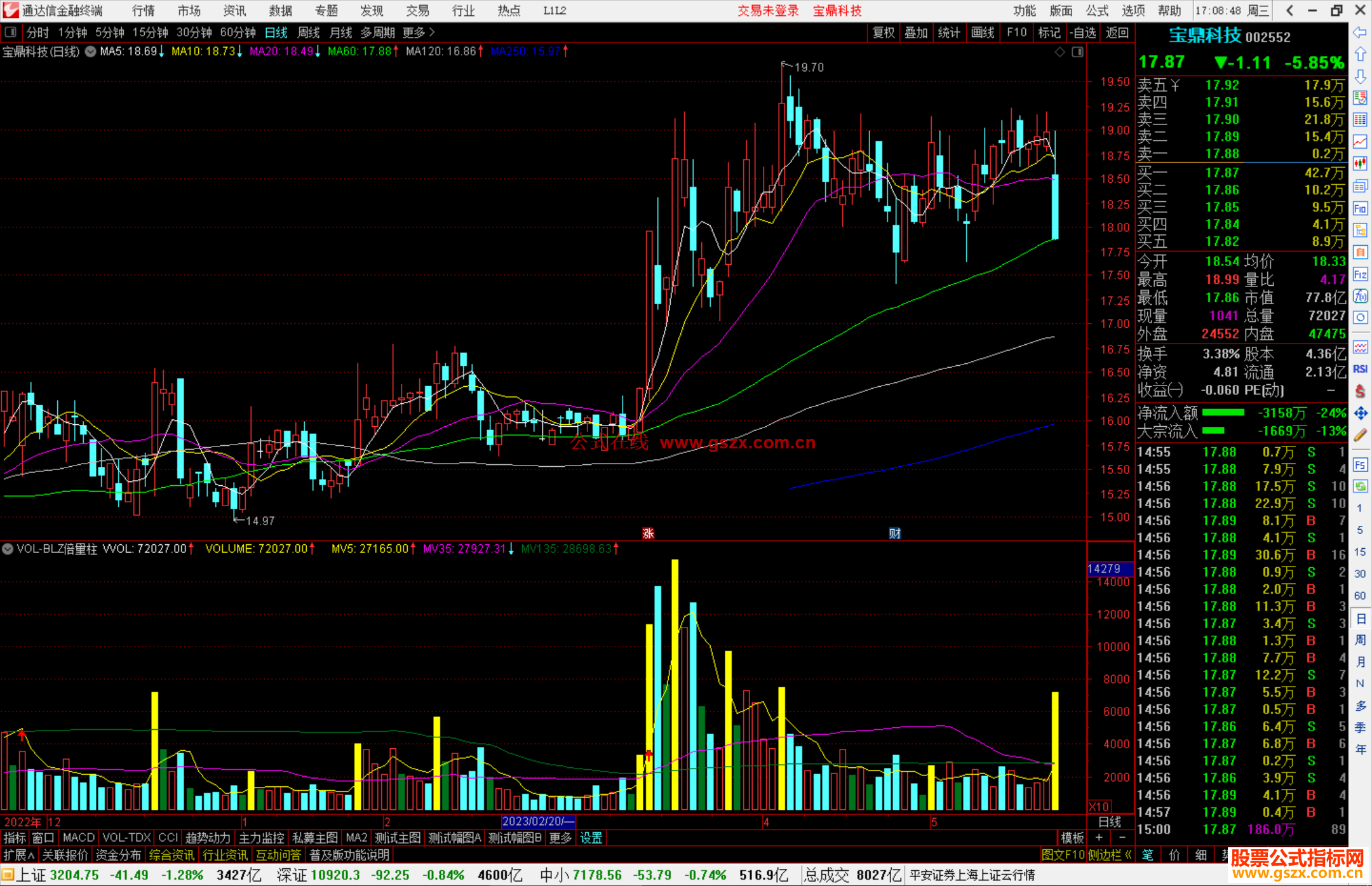Image resolution: width=1372 pixels, height=886 pixels.
Task: Click the green refresh sidebar icon
Action: click(1360, 487)
